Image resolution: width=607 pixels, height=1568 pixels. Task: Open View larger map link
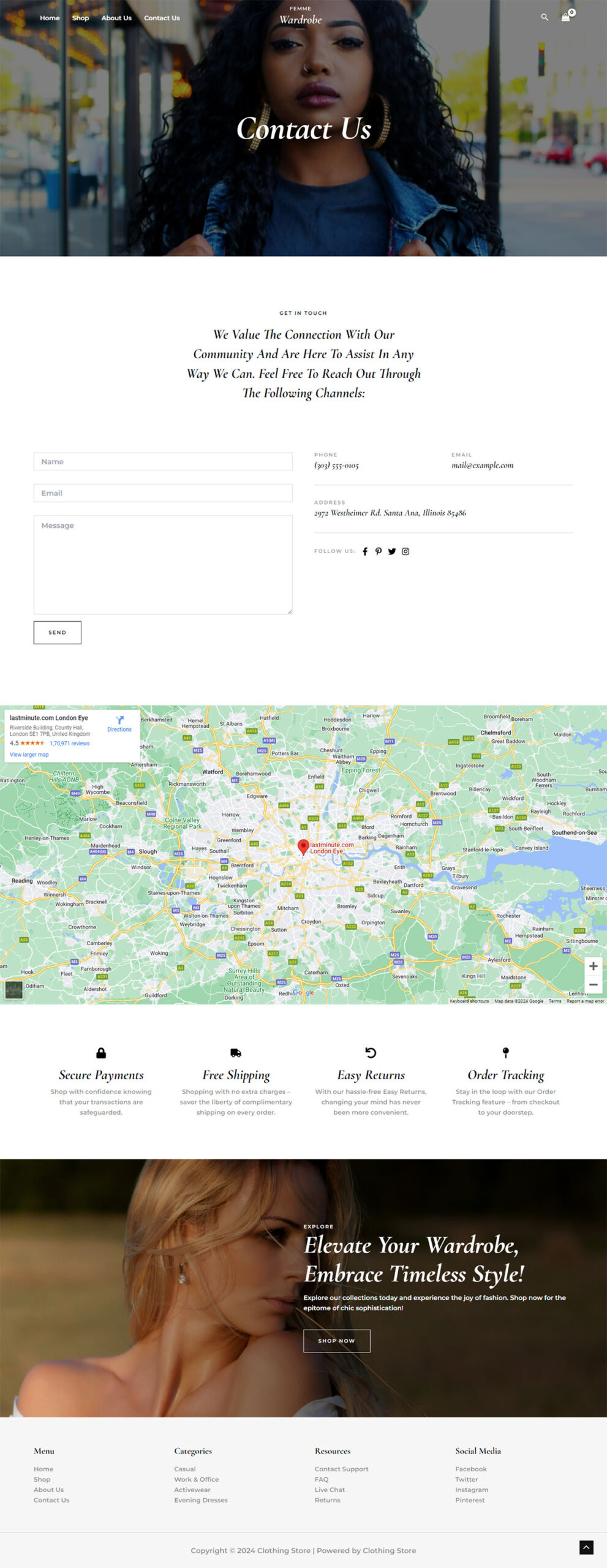click(29, 755)
